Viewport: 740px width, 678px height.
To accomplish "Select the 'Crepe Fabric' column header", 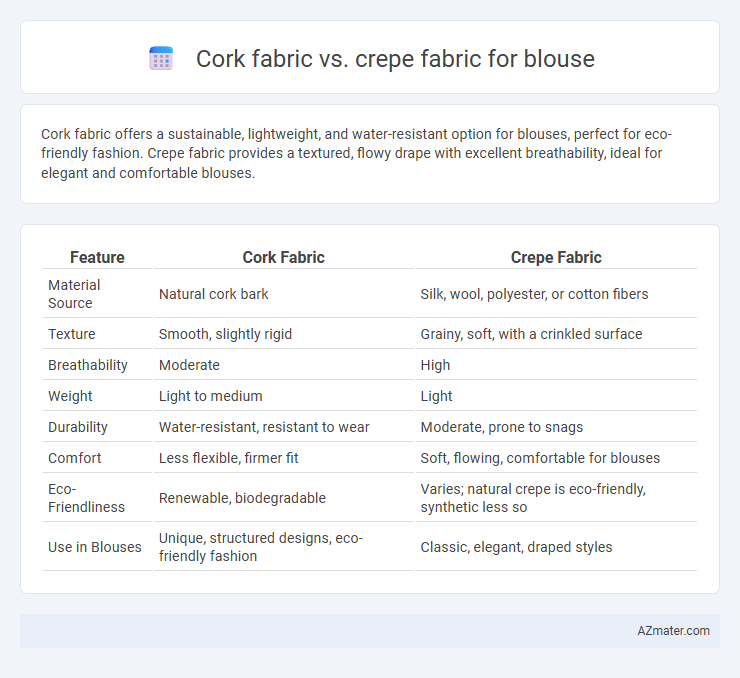I will pos(556,257).
